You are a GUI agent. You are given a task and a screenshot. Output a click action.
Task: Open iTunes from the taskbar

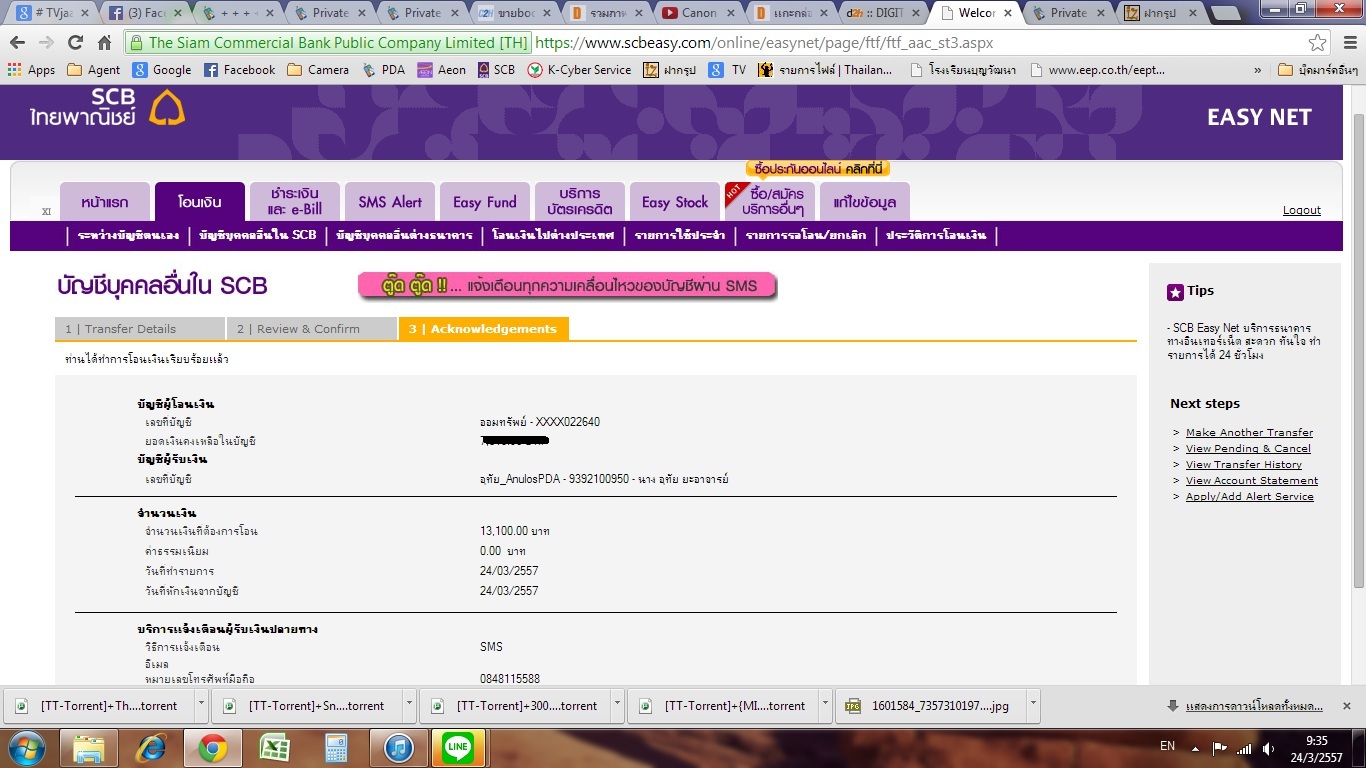point(398,747)
